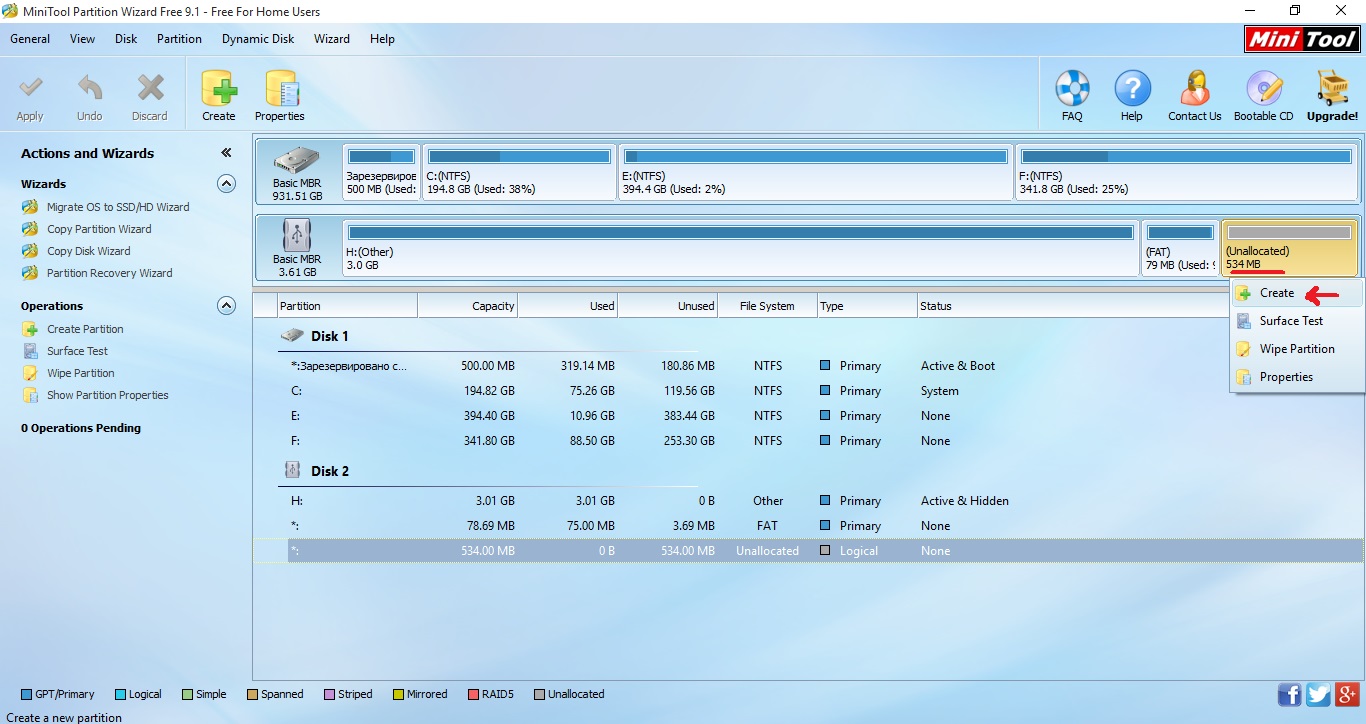
Task: Click the Contact Us icon
Action: [x=1194, y=92]
